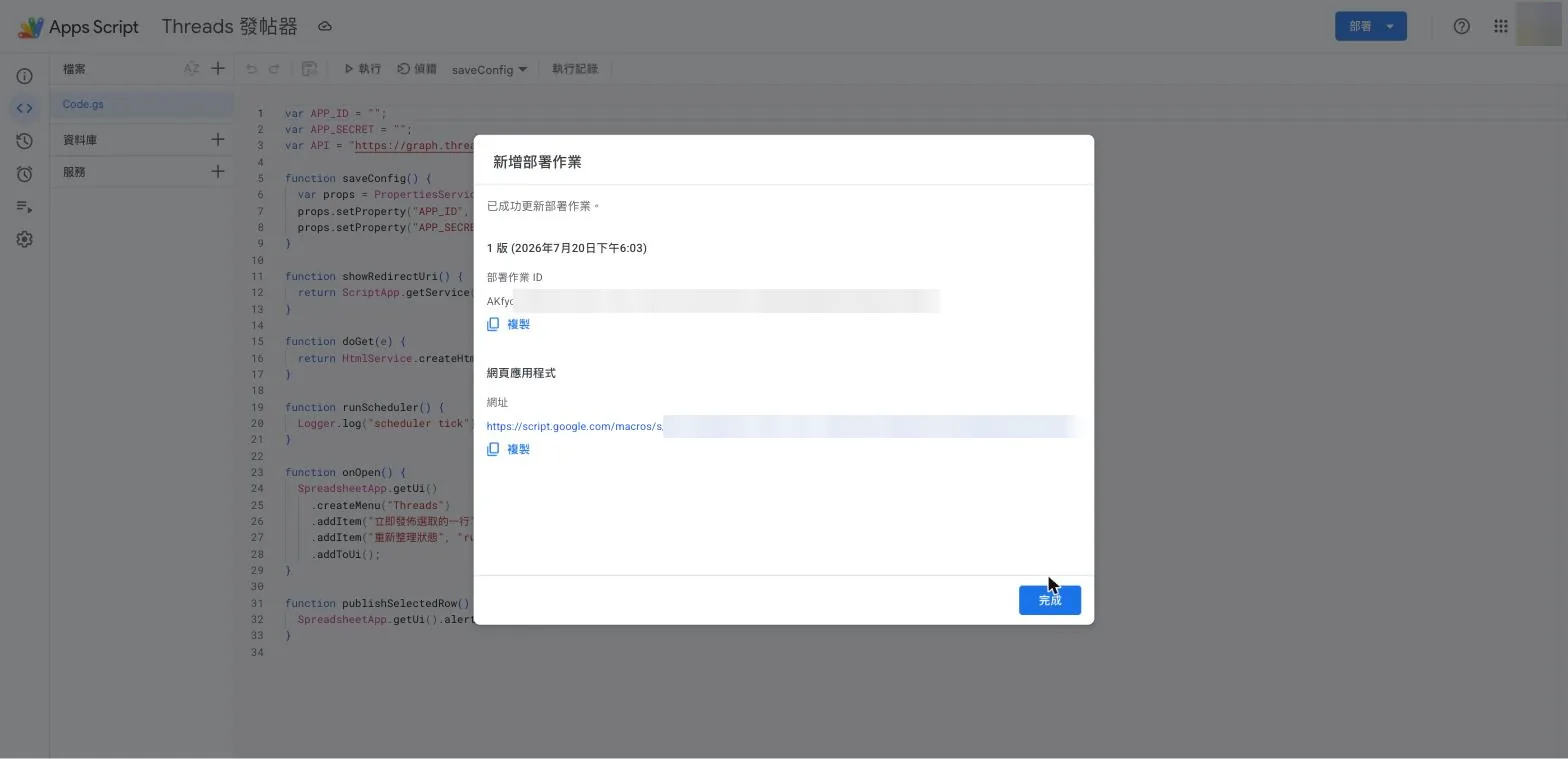The height and width of the screenshot is (759, 1568).
Task: Open the Google apps grid icon
Action: coord(1500,26)
